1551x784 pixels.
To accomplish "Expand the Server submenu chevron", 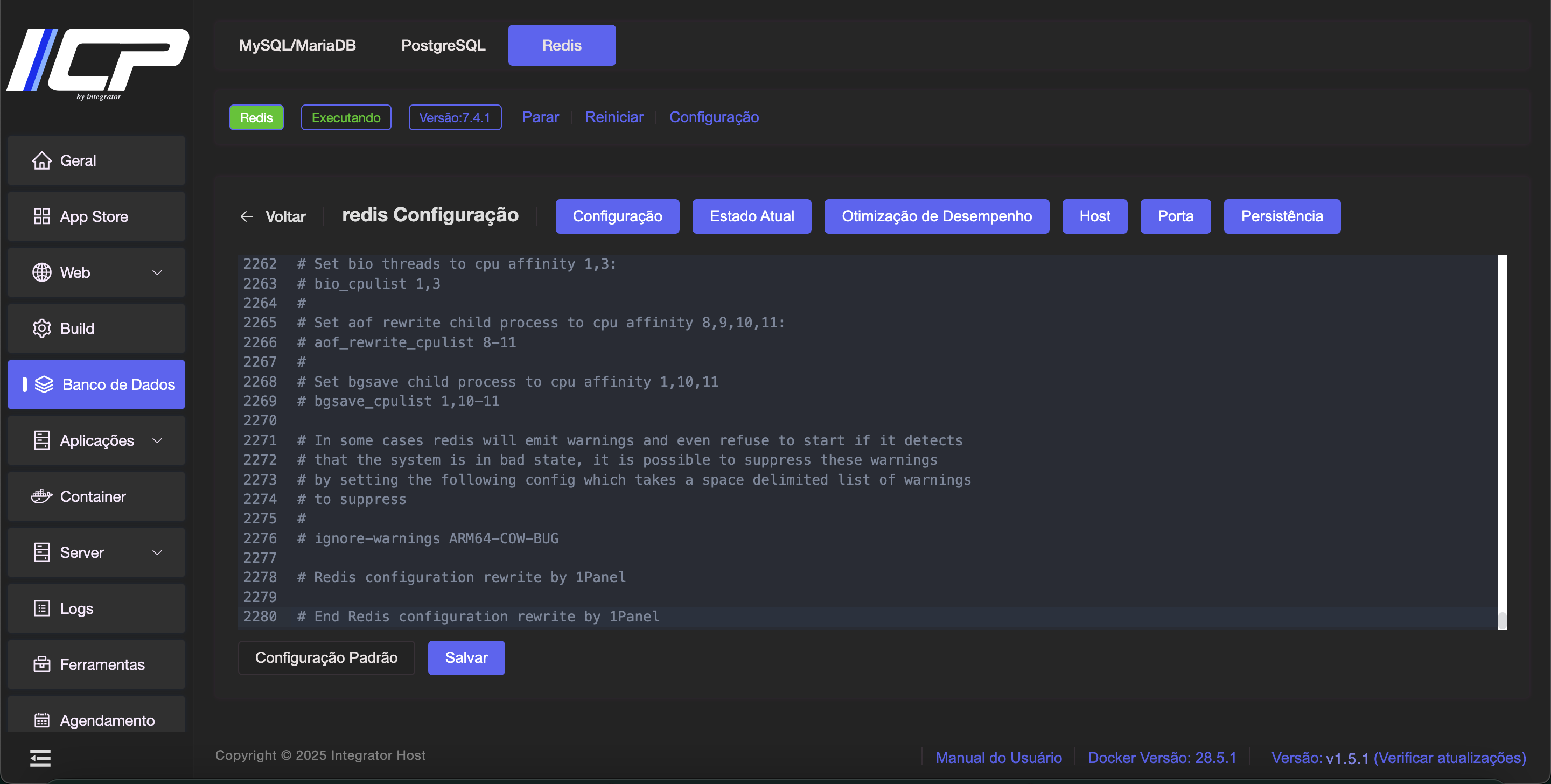I will tap(157, 553).
